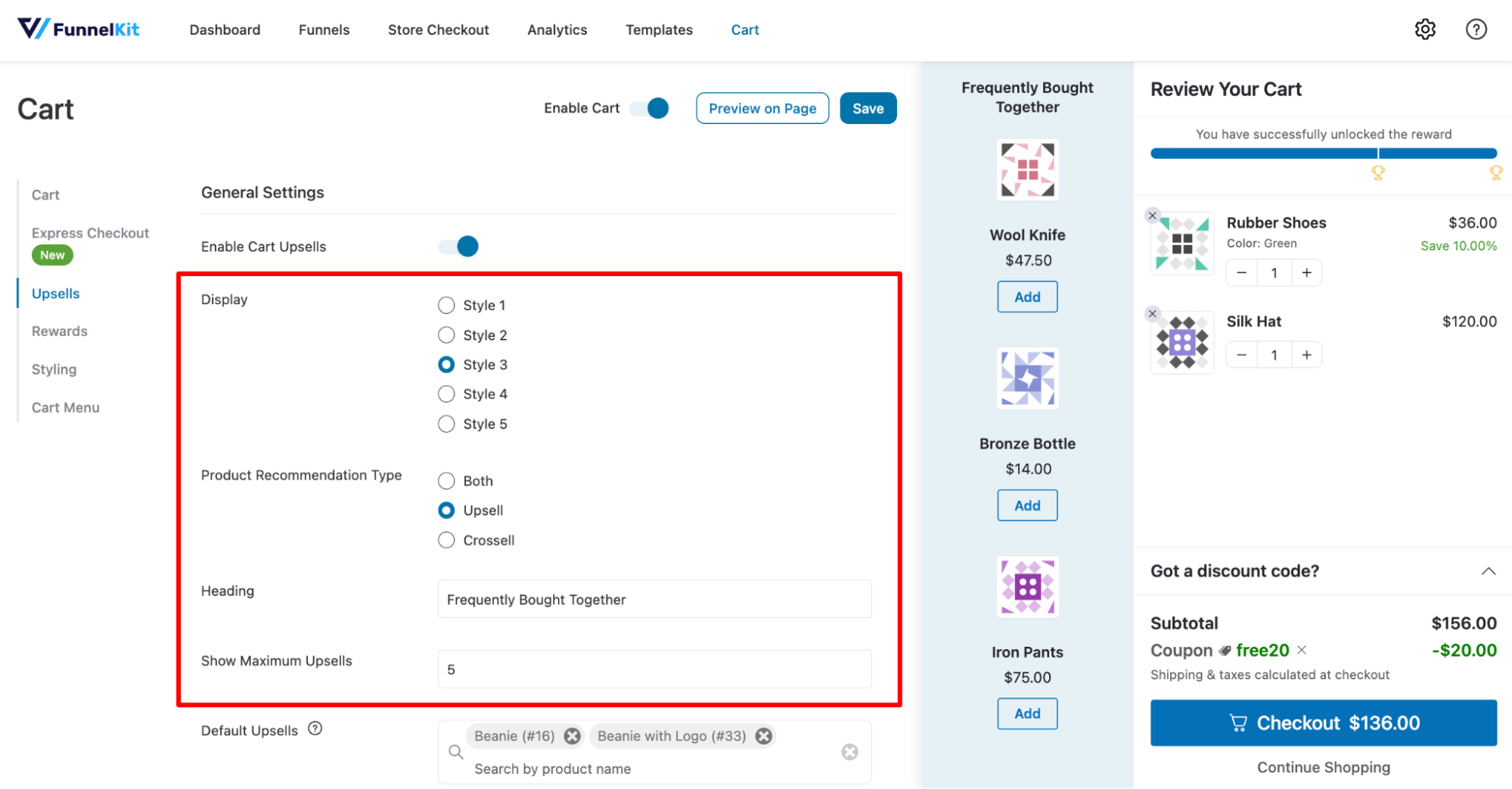Image resolution: width=1512 pixels, height=789 pixels.
Task: Clear all default upsells selections
Action: pyautogui.click(x=849, y=752)
